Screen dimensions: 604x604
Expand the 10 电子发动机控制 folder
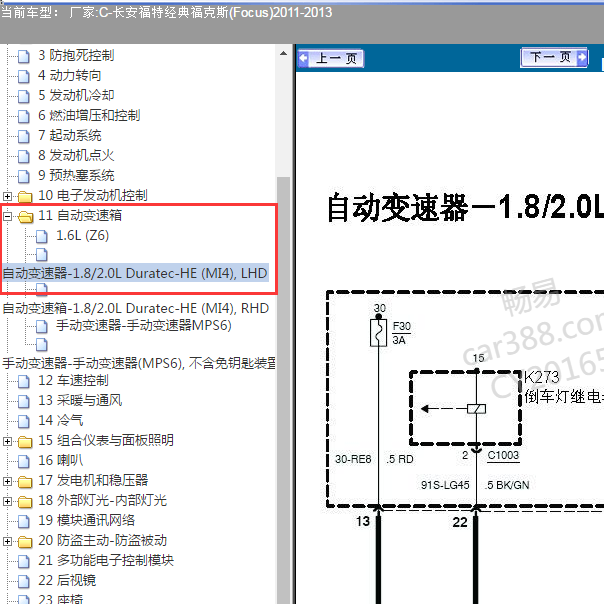tap(7, 196)
